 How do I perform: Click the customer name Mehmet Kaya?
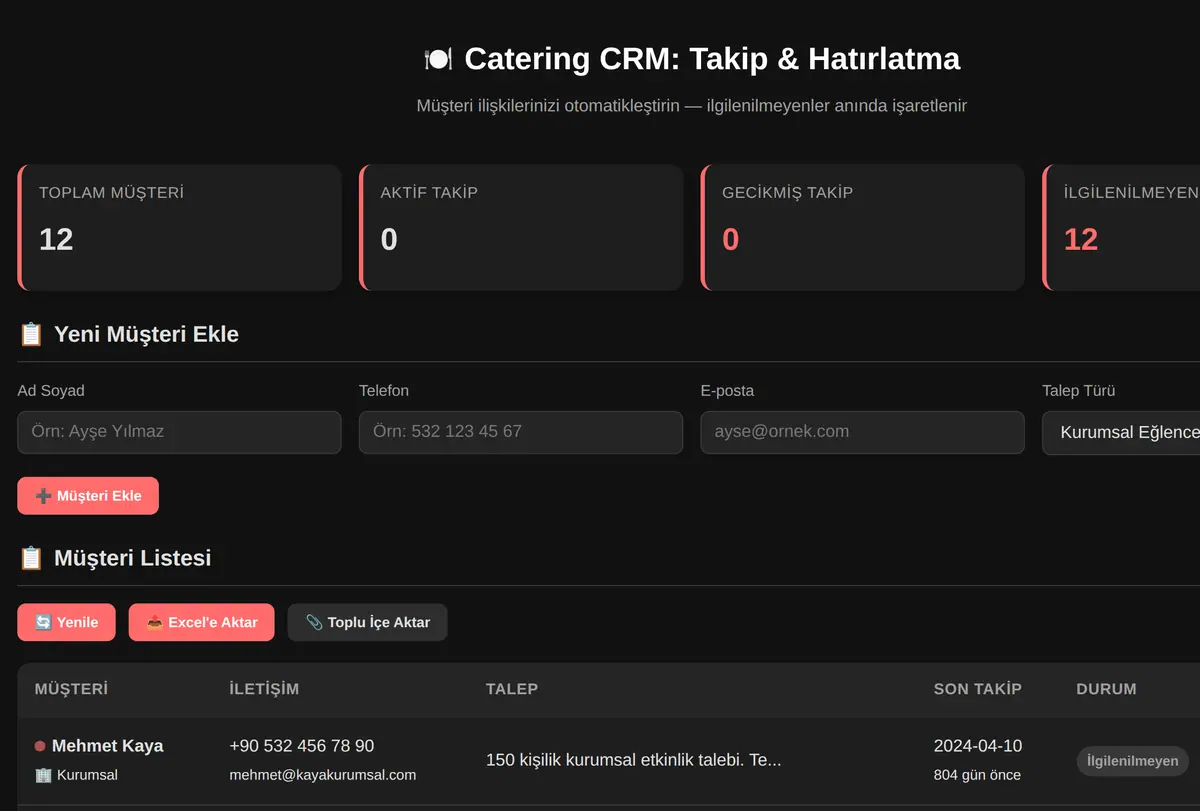(x=107, y=746)
